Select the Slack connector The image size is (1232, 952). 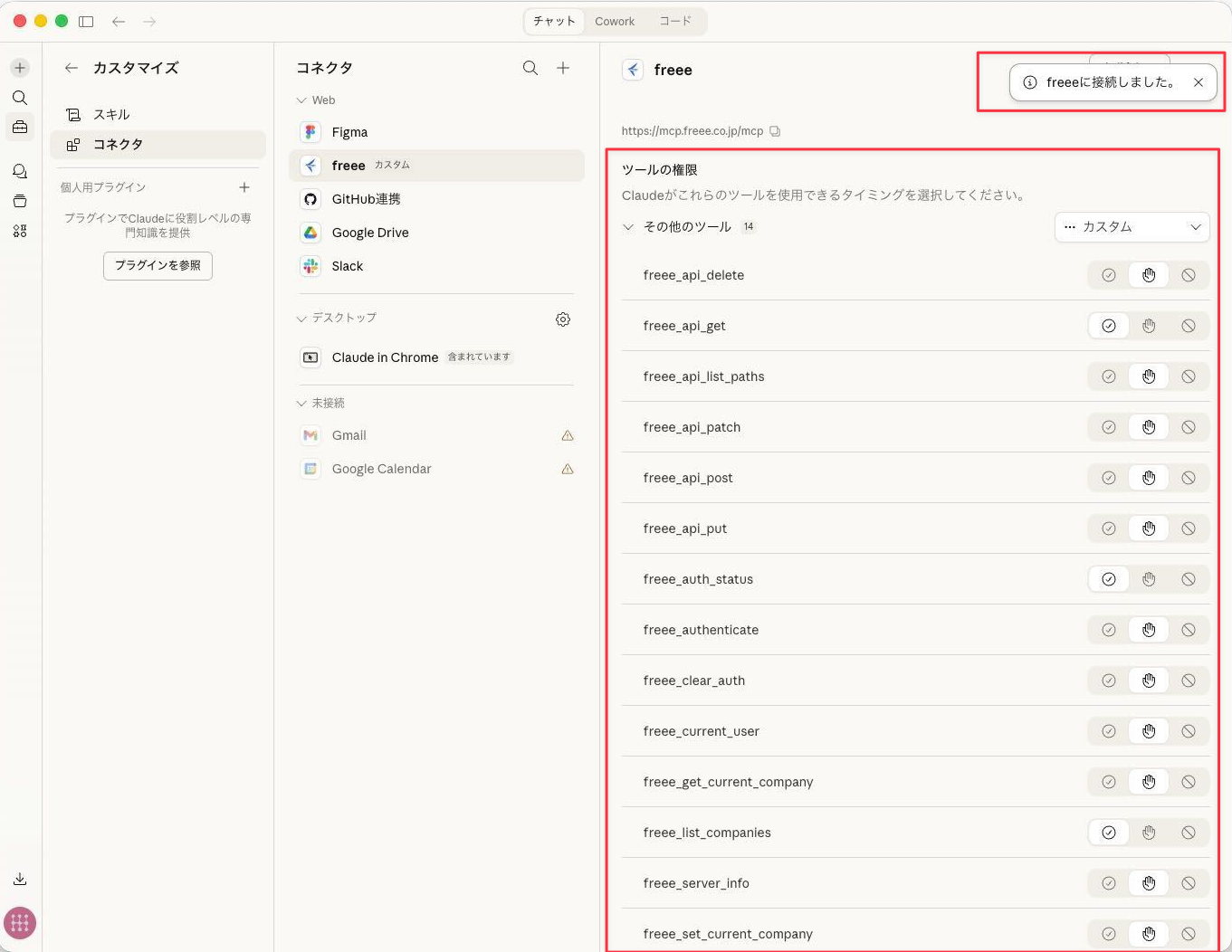click(x=436, y=266)
